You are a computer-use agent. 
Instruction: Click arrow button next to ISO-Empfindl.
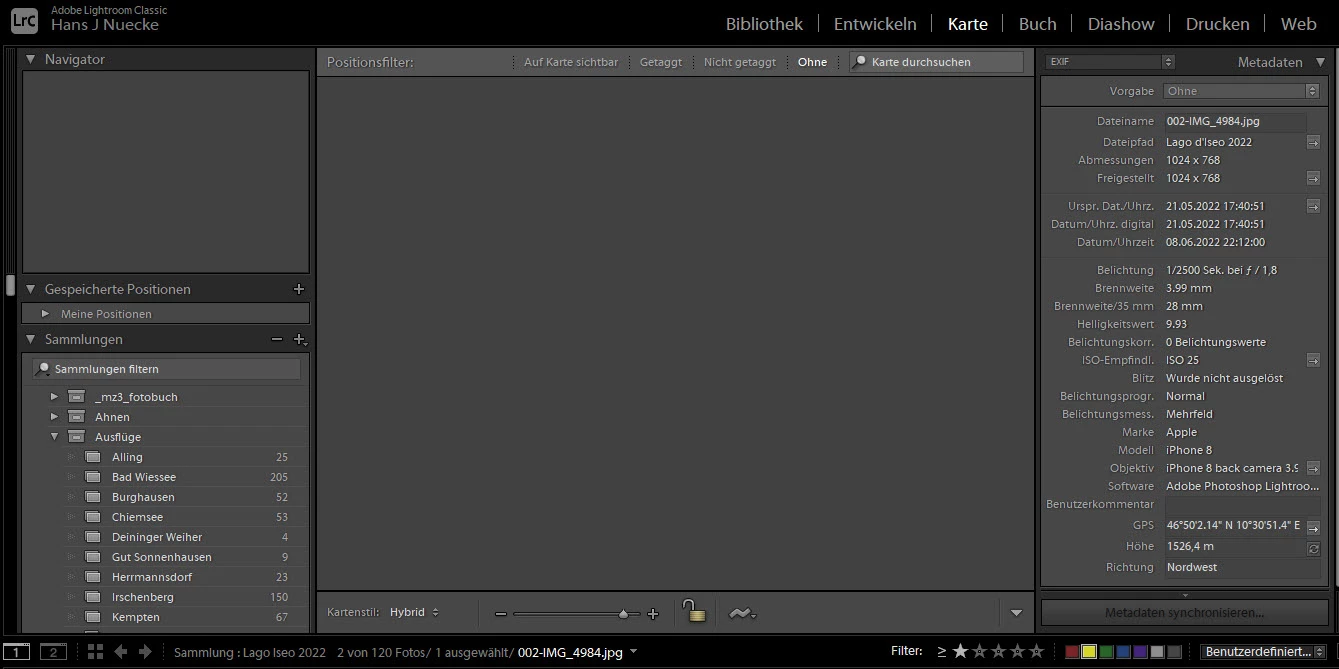(x=1313, y=360)
